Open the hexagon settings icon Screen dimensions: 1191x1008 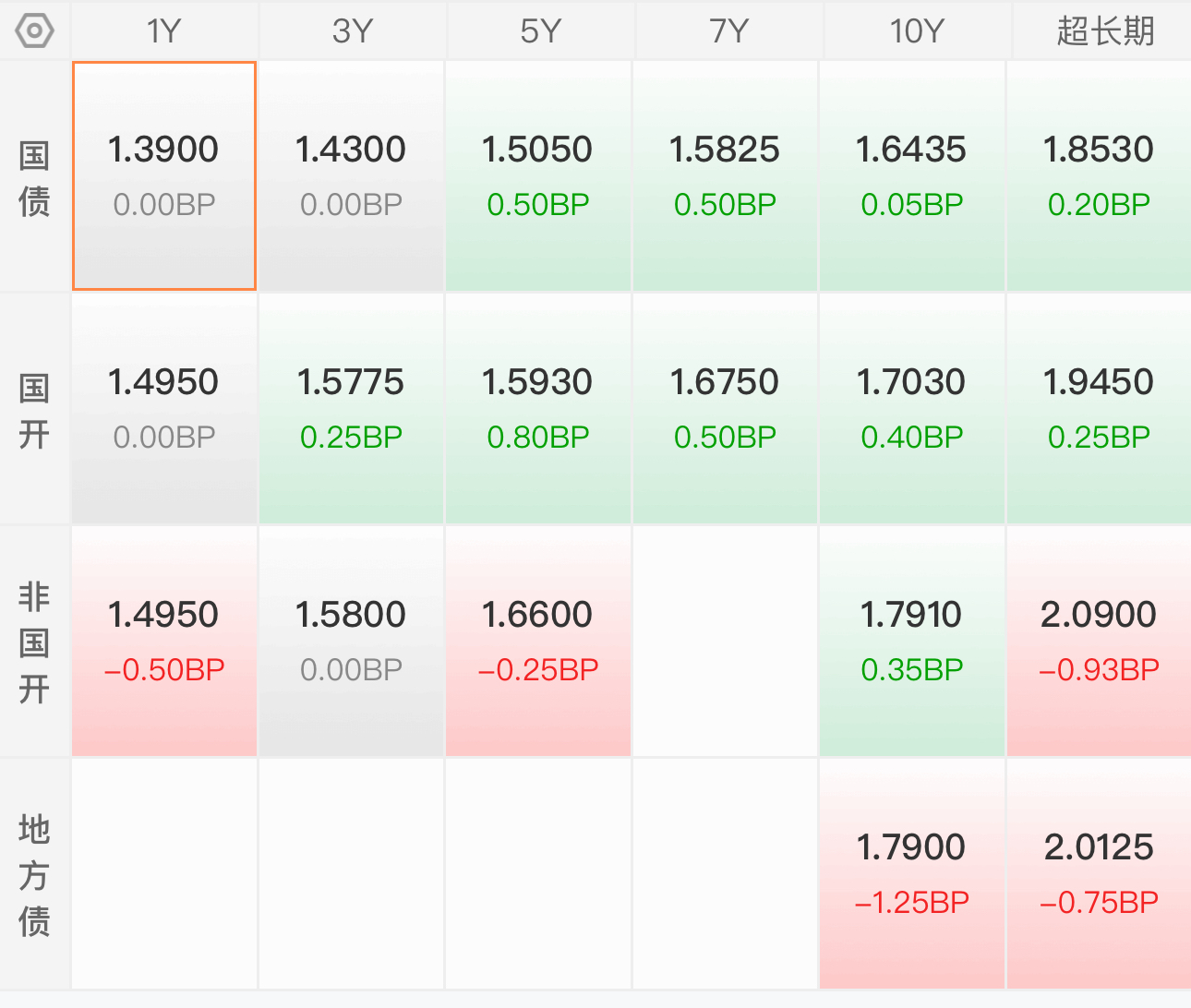[x=34, y=31]
